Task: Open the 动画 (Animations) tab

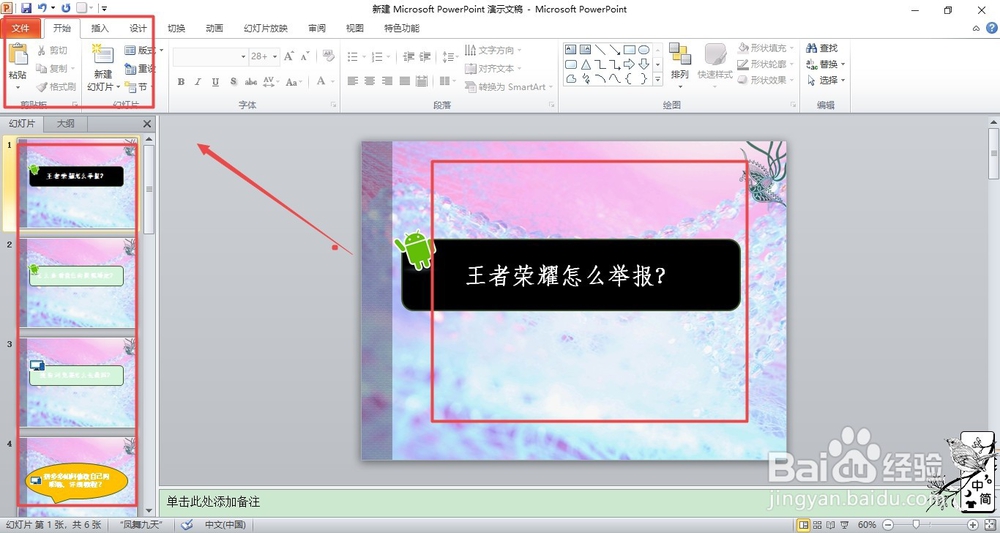Action: tap(214, 28)
